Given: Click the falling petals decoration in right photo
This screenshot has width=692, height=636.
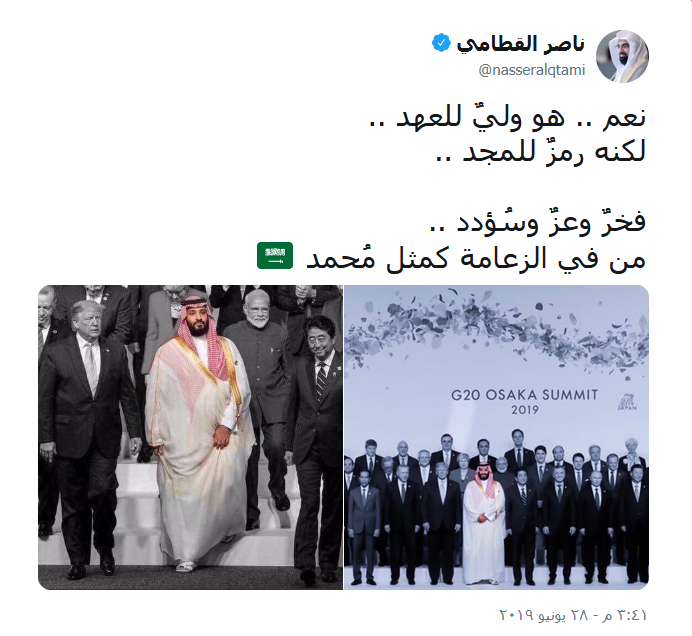Looking at the screenshot, I should pyautogui.click(x=496, y=331).
